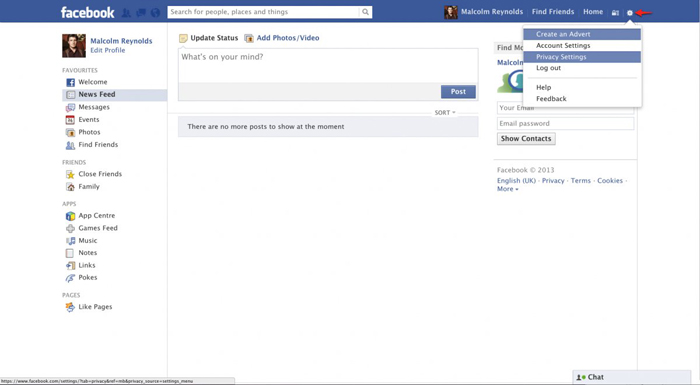This screenshot has height=385, width=700.
Task: Click the Your Email field
Action: (x=565, y=108)
